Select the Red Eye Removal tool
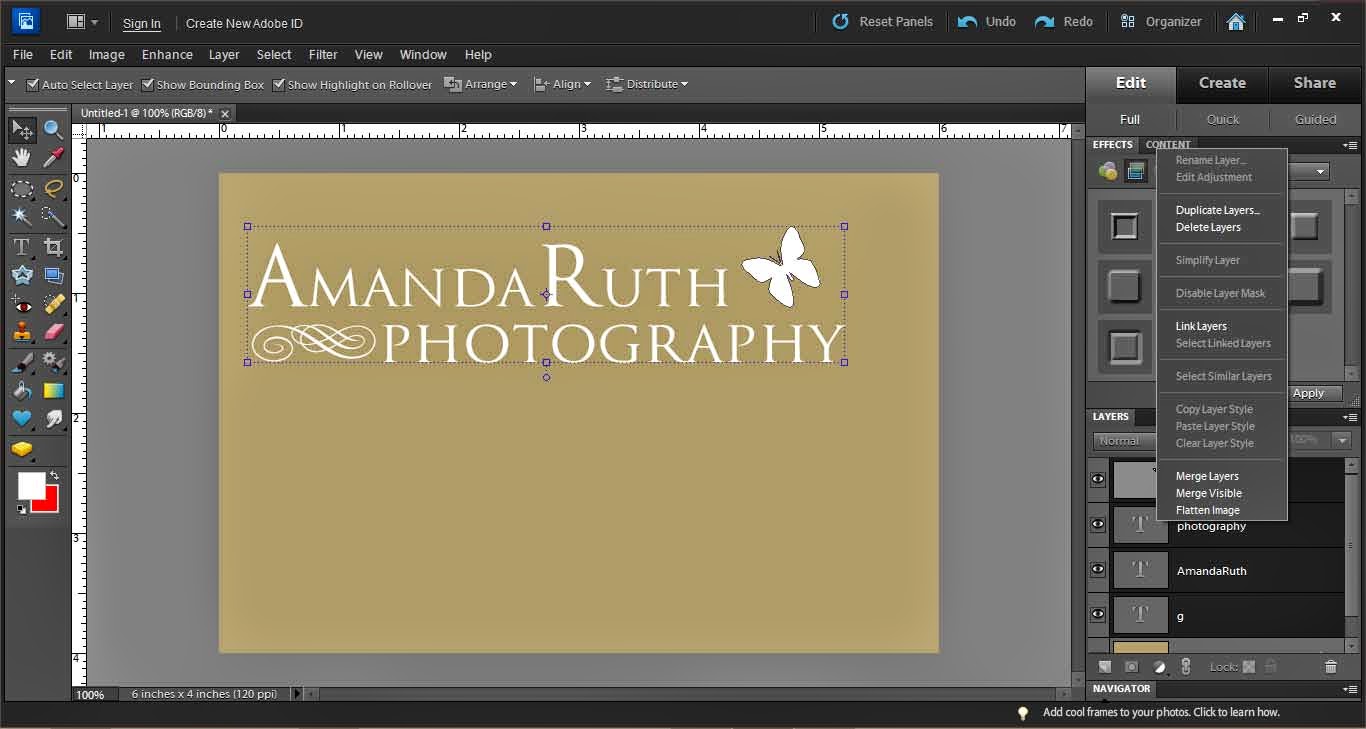The width and height of the screenshot is (1366, 729). point(21,304)
